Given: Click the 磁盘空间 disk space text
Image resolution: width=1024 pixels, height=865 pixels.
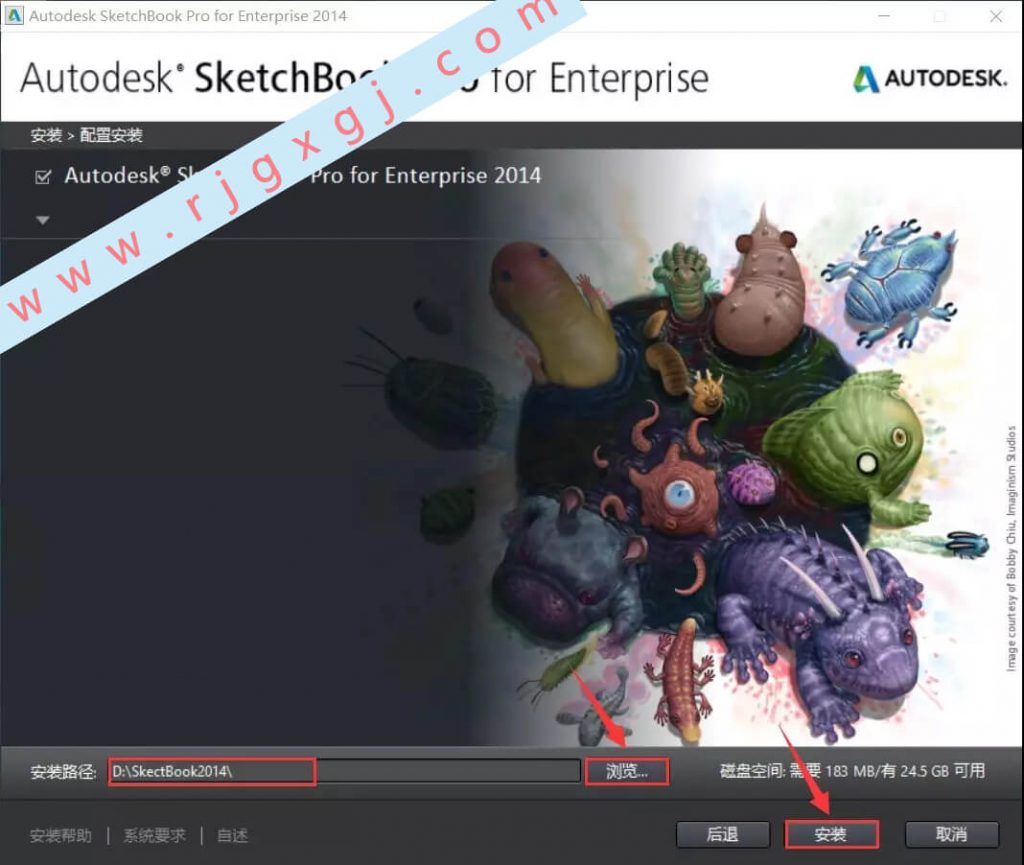Looking at the screenshot, I should tap(852, 771).
